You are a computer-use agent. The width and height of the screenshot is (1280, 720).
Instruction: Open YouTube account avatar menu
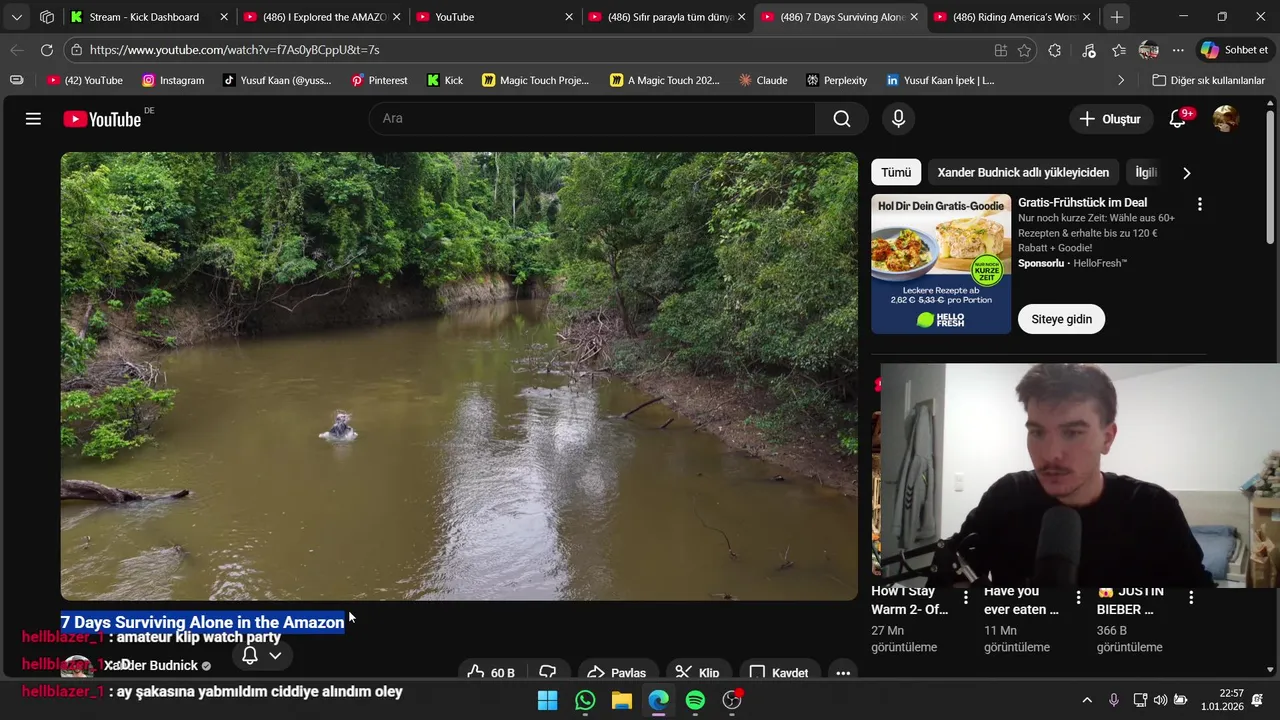click(x=1226, y=119)
